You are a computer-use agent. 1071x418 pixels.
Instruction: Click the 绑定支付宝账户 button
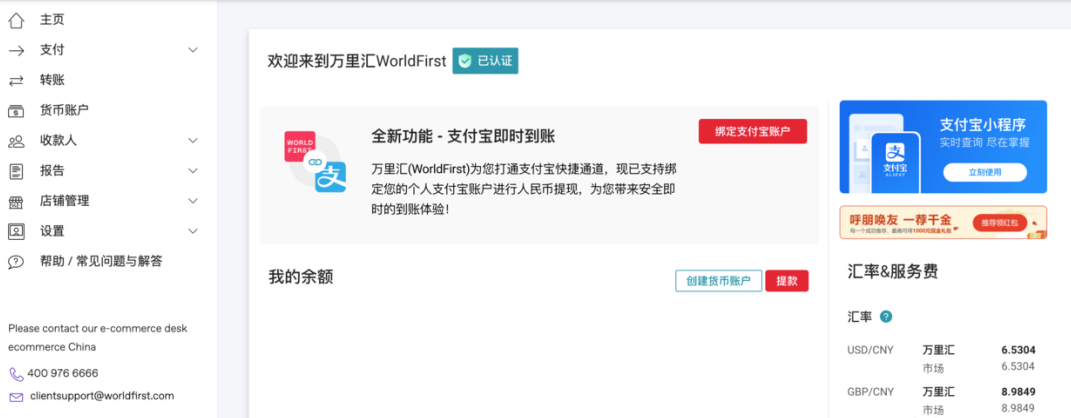click(753, 132)
